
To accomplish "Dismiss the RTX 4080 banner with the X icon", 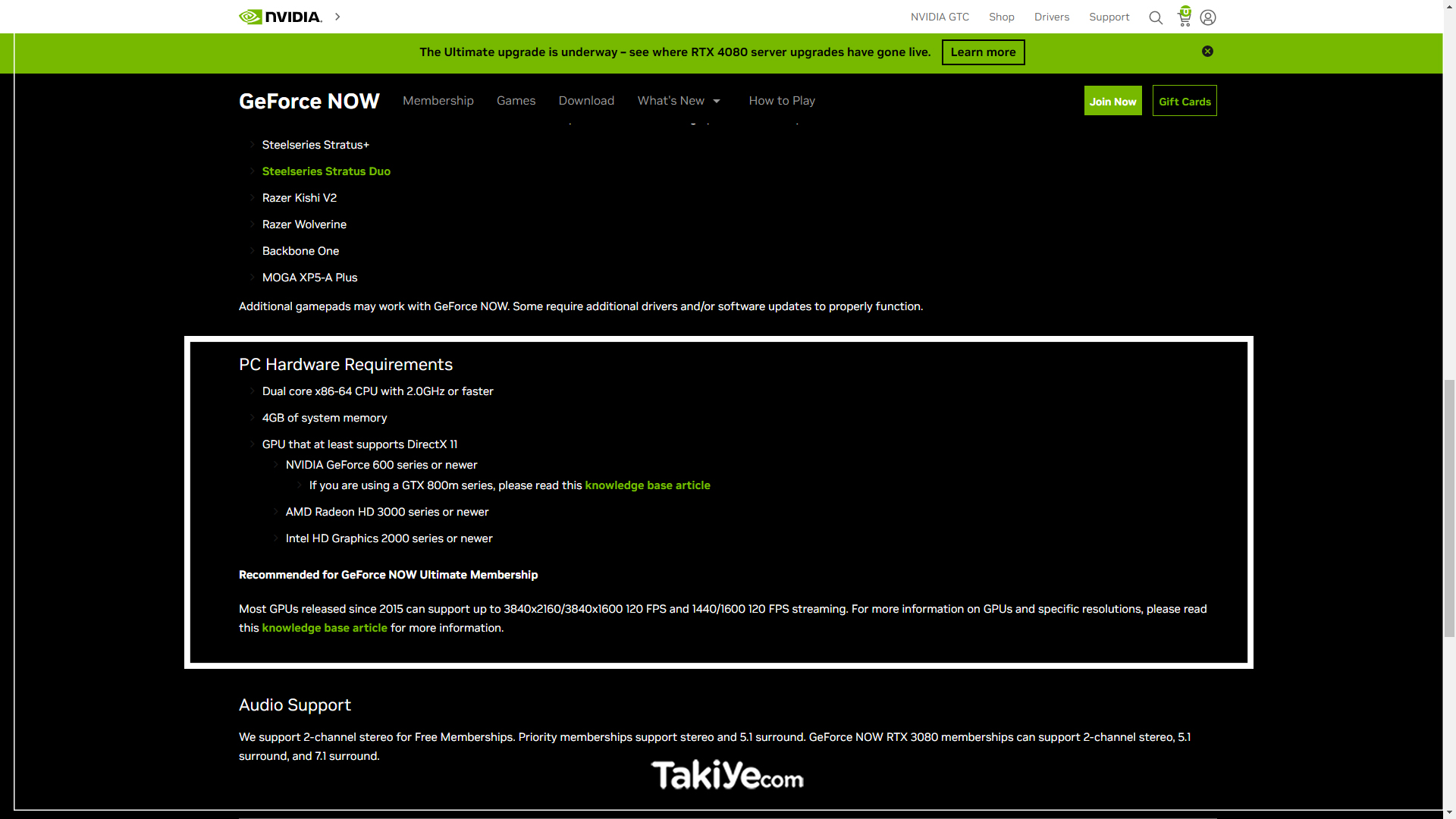I will [x=1207, y=51].
